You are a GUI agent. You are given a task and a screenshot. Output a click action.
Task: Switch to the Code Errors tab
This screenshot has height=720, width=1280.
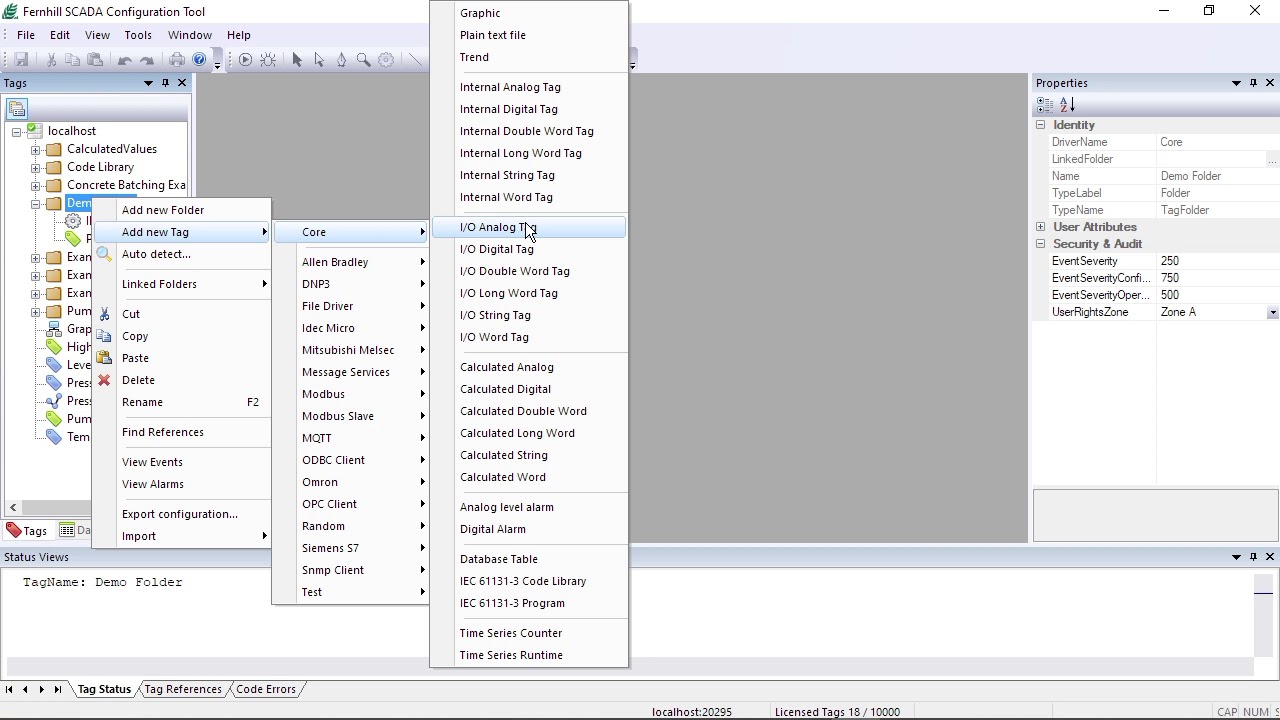point(265,689)
